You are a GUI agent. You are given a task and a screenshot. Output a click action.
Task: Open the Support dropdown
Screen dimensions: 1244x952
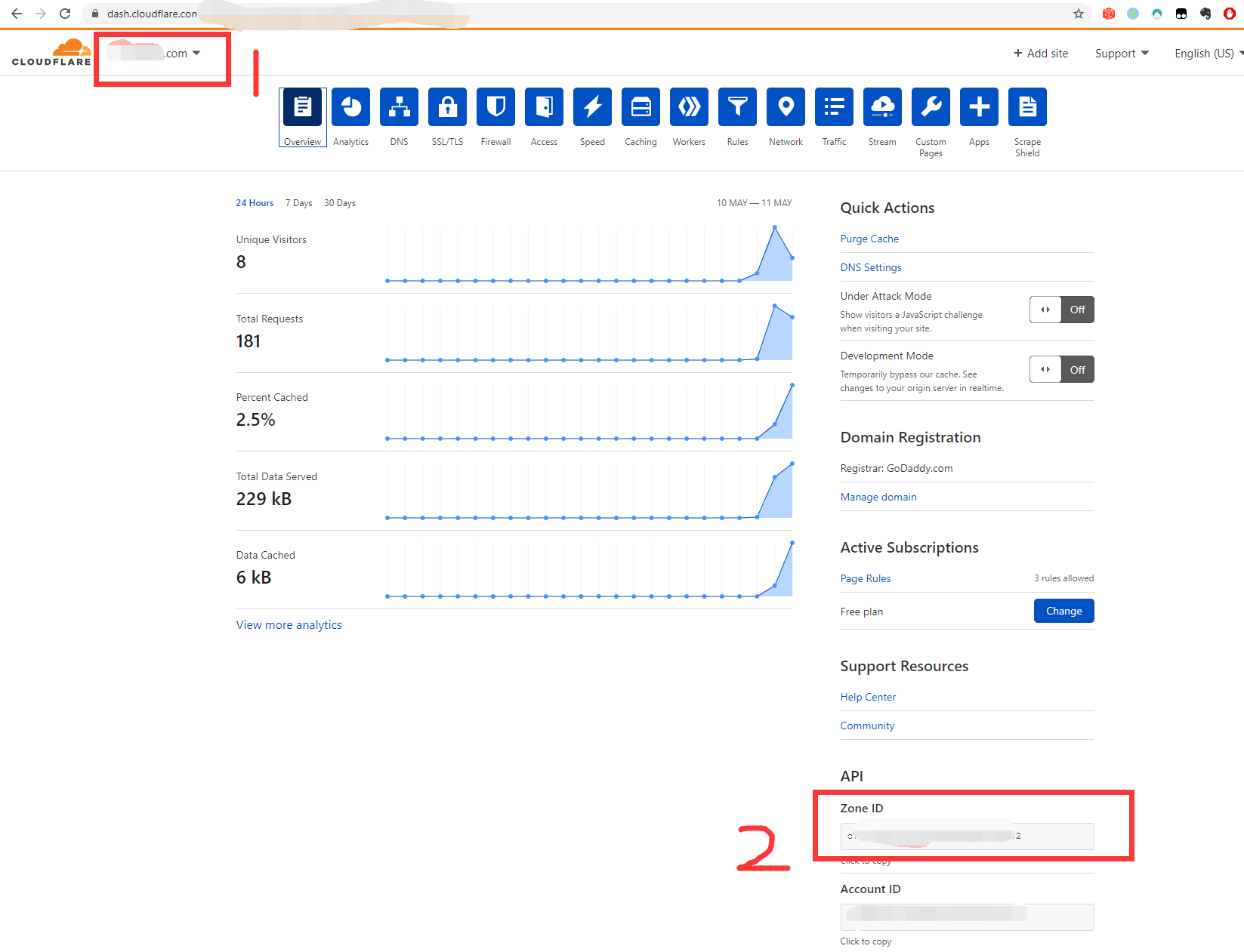tap(1122, 53)
